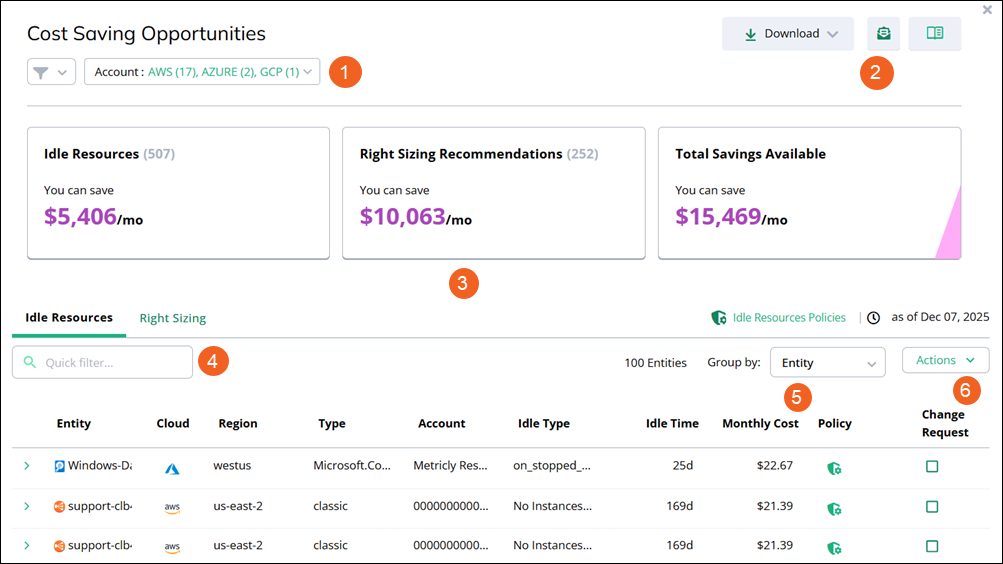Check Change Request box for first support-clb row

coord(932,507)
